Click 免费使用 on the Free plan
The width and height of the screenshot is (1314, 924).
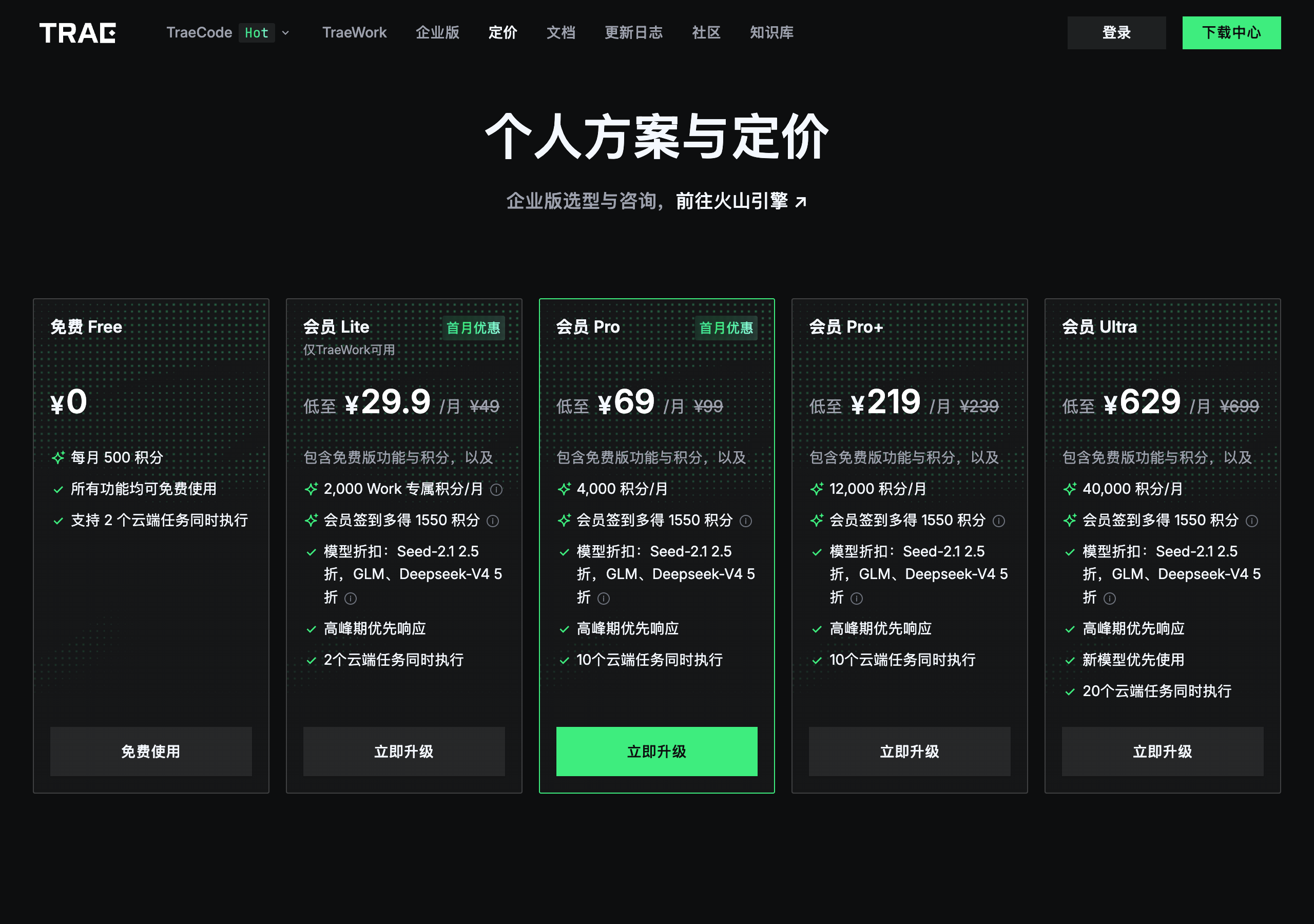coord(151,751)
